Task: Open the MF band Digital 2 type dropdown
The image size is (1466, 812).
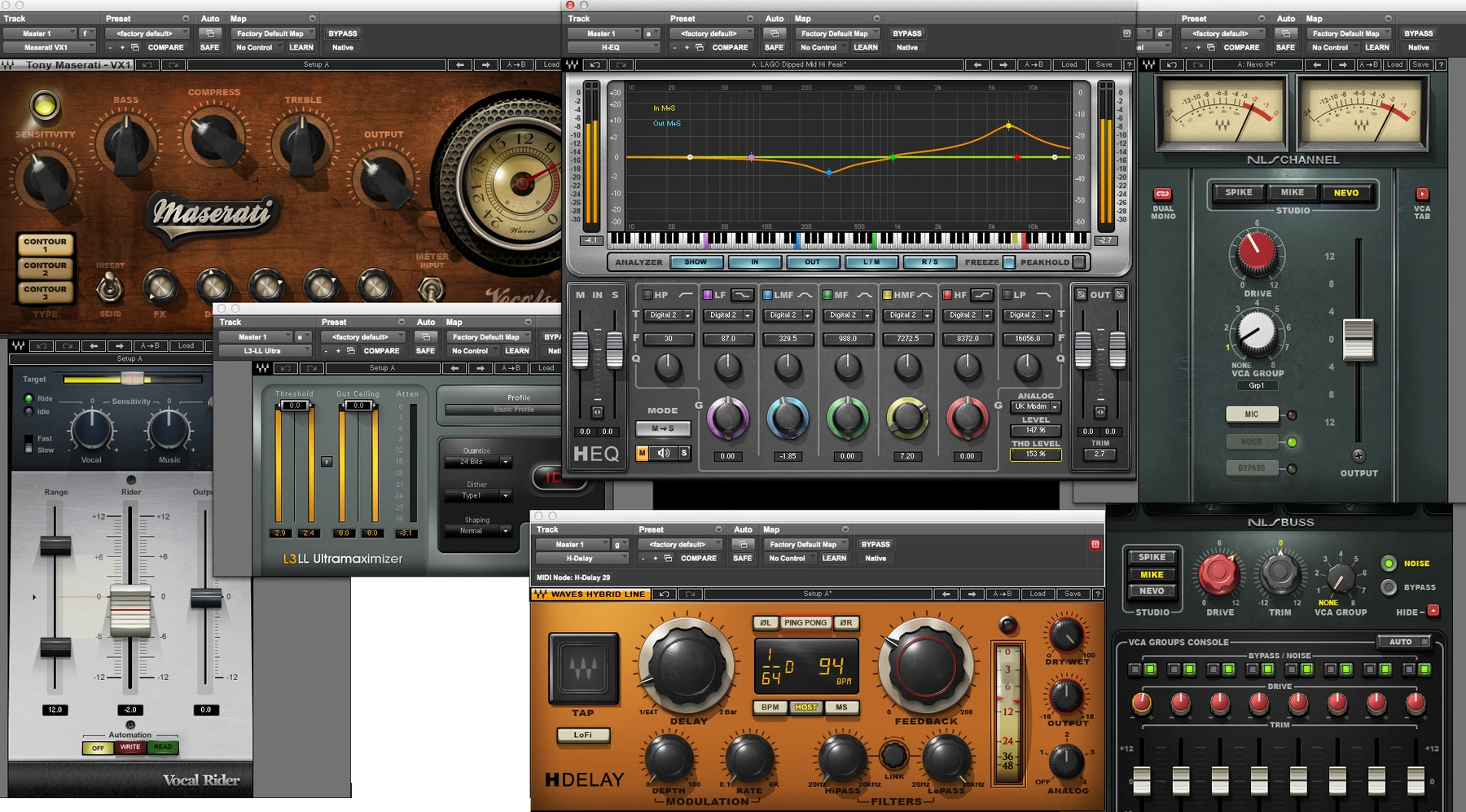Action: point(848,315)
